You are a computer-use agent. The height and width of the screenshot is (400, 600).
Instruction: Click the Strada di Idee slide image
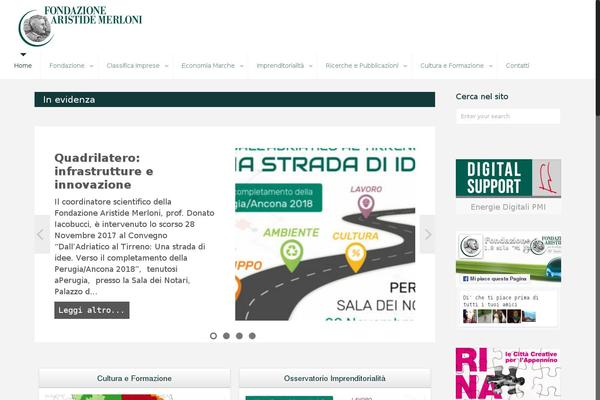[x=325, y=233]
